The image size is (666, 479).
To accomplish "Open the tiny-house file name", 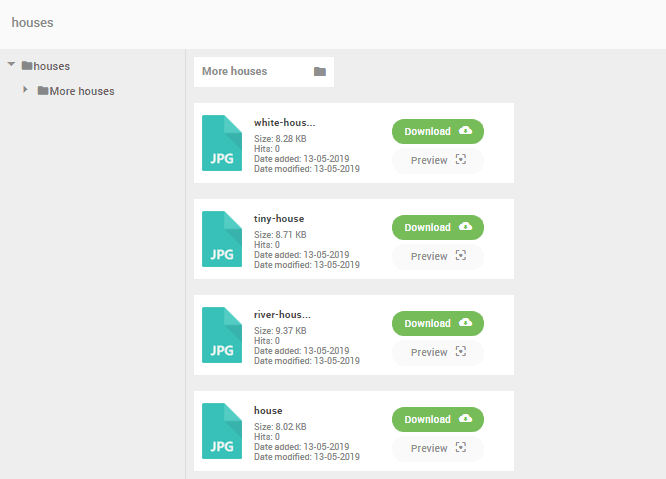I will pos(279,218).
